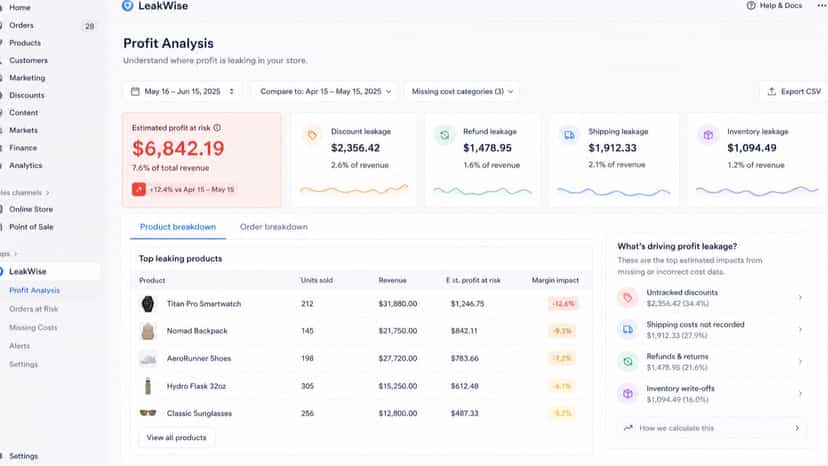Open LeakWise Settings sub-page

tap(23, 365)
